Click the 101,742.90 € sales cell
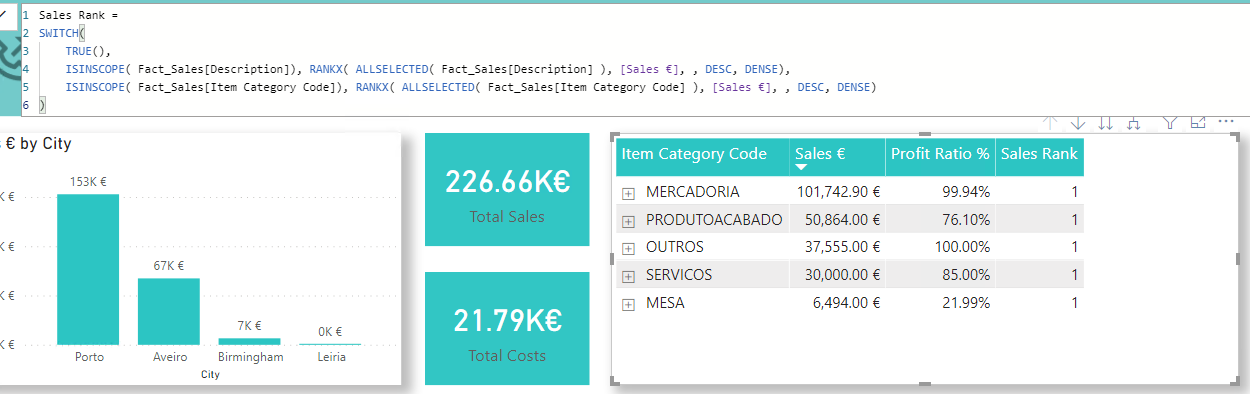Screen dimensions: 1250x394 [838, 192]
